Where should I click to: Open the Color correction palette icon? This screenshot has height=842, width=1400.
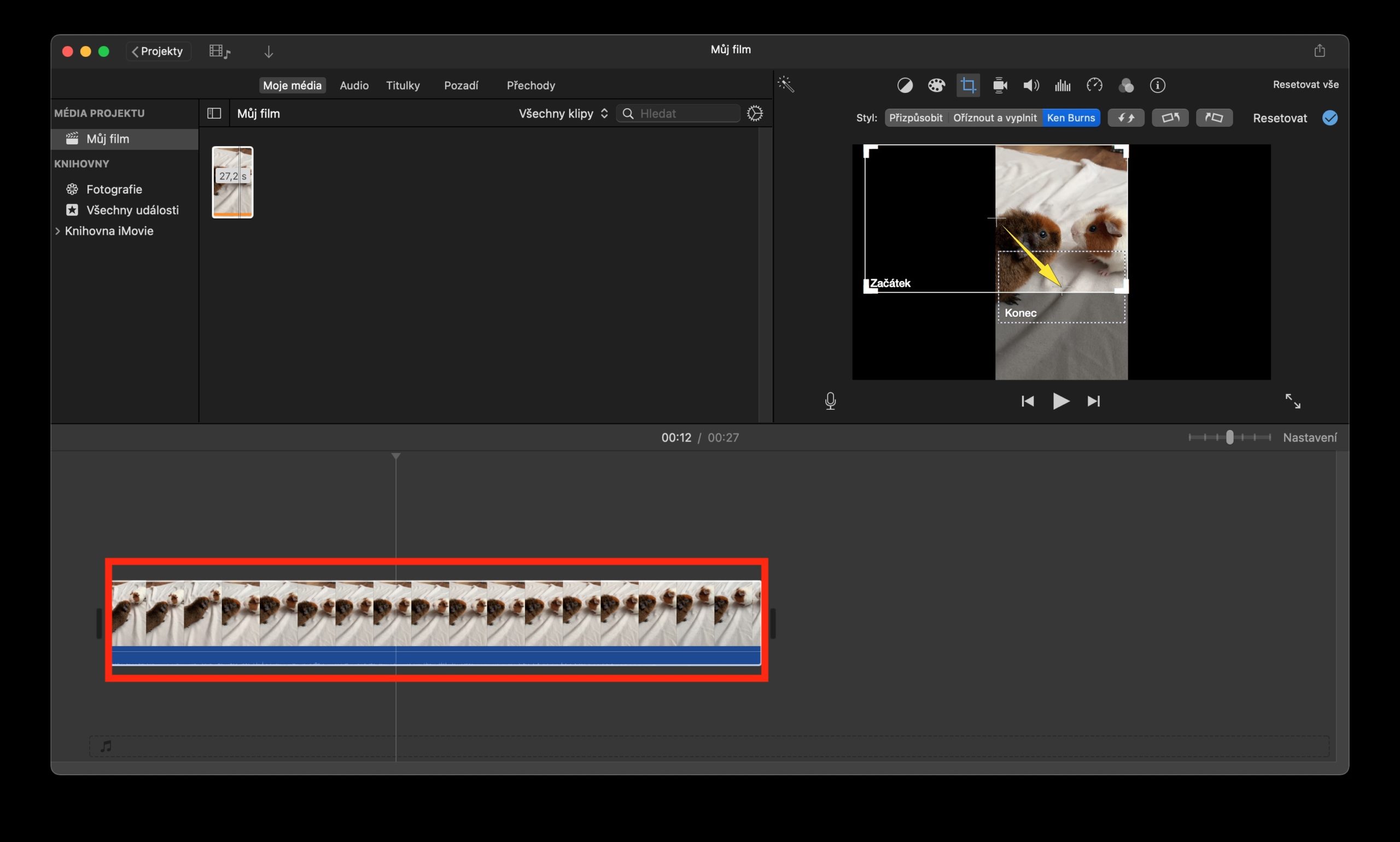(x=937, y=85)
